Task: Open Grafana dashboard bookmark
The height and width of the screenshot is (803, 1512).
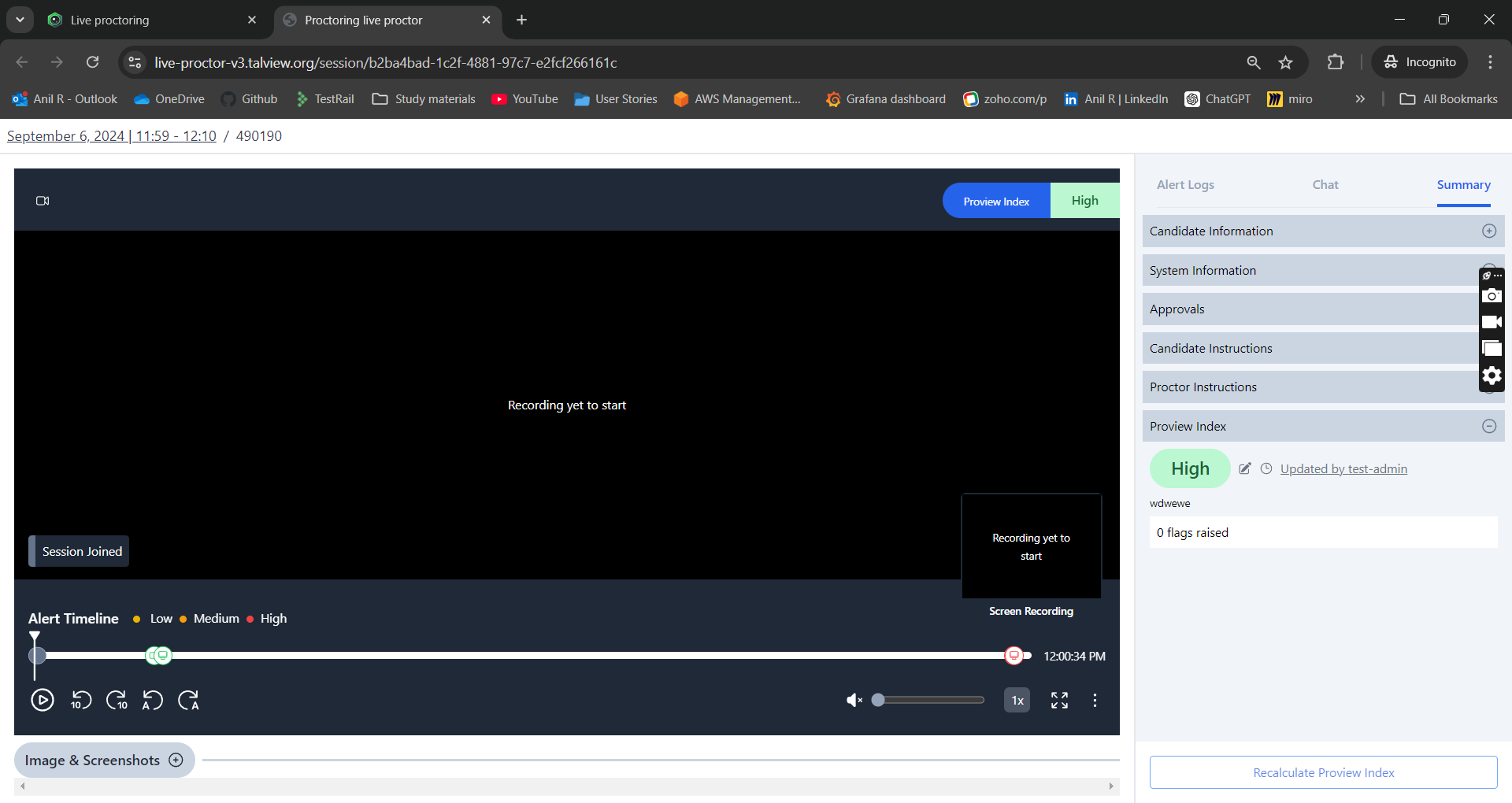Action: click(885, 99)
